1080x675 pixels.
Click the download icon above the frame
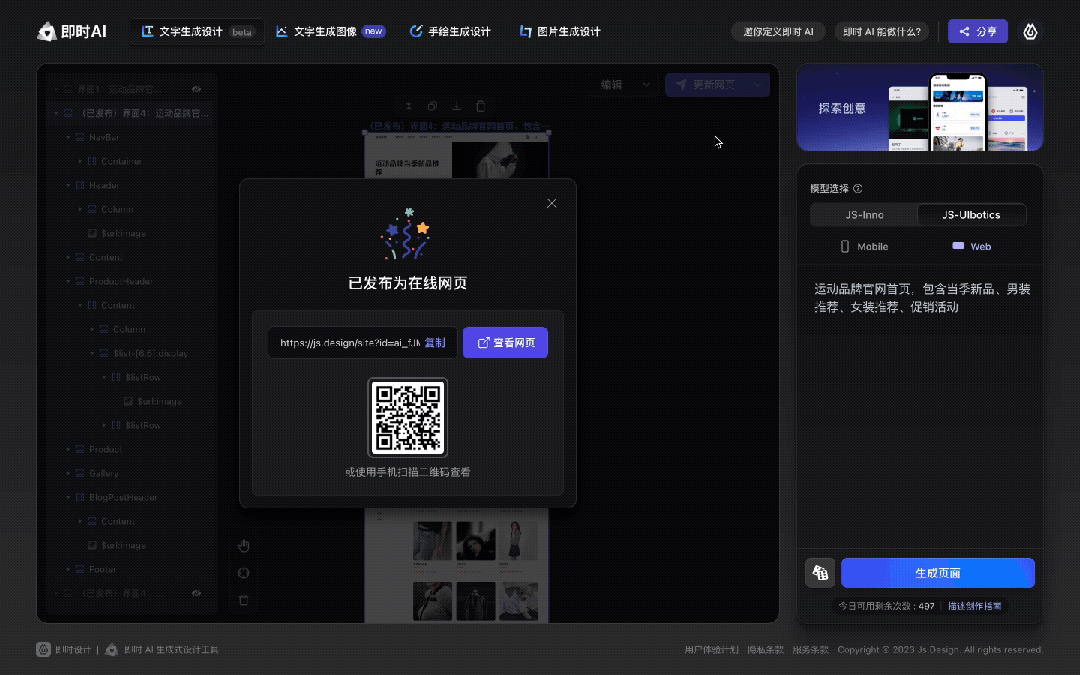pos(456,106)
